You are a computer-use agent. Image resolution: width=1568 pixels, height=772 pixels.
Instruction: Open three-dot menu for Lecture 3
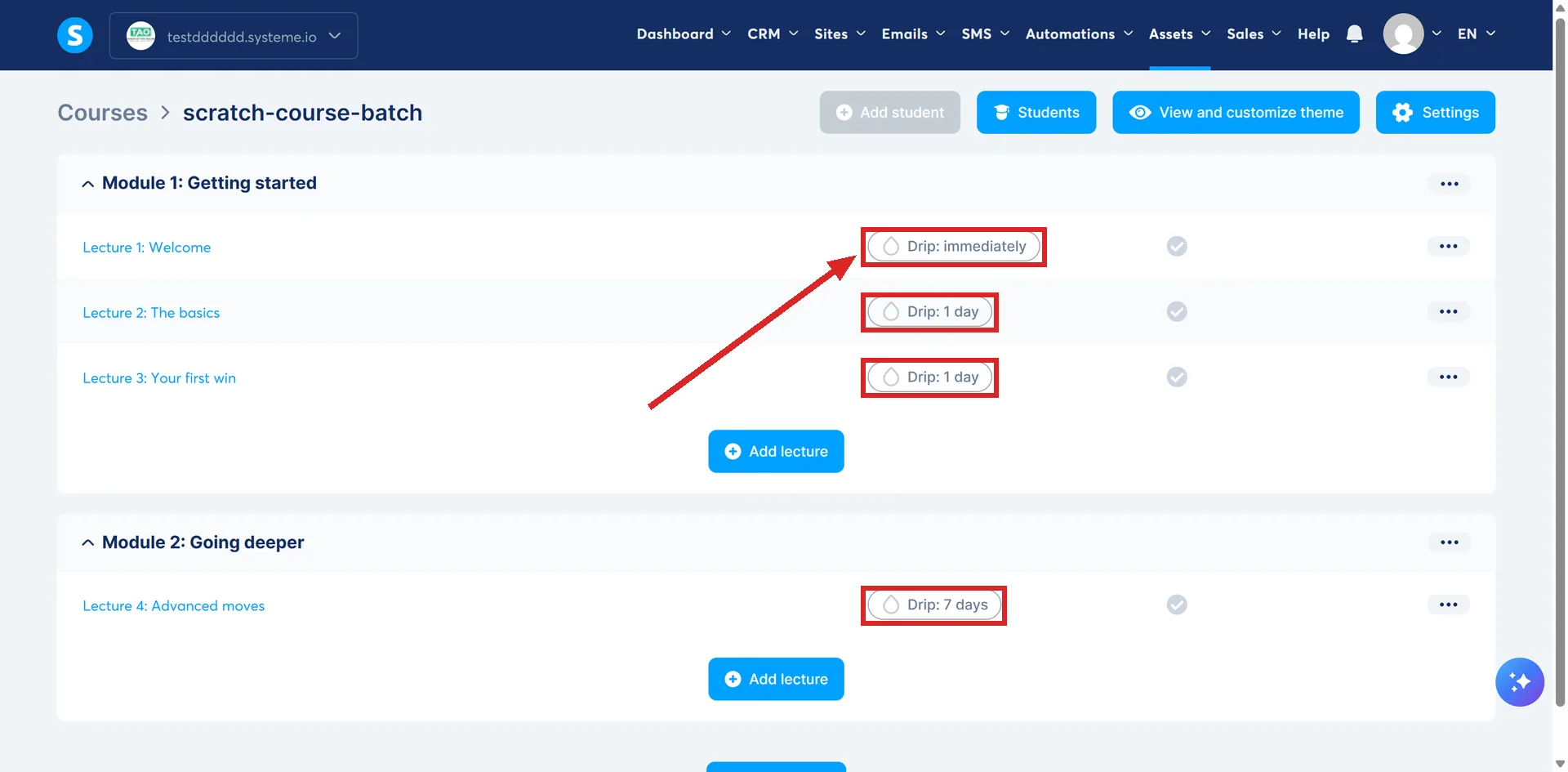click(x=1448, y=377)
